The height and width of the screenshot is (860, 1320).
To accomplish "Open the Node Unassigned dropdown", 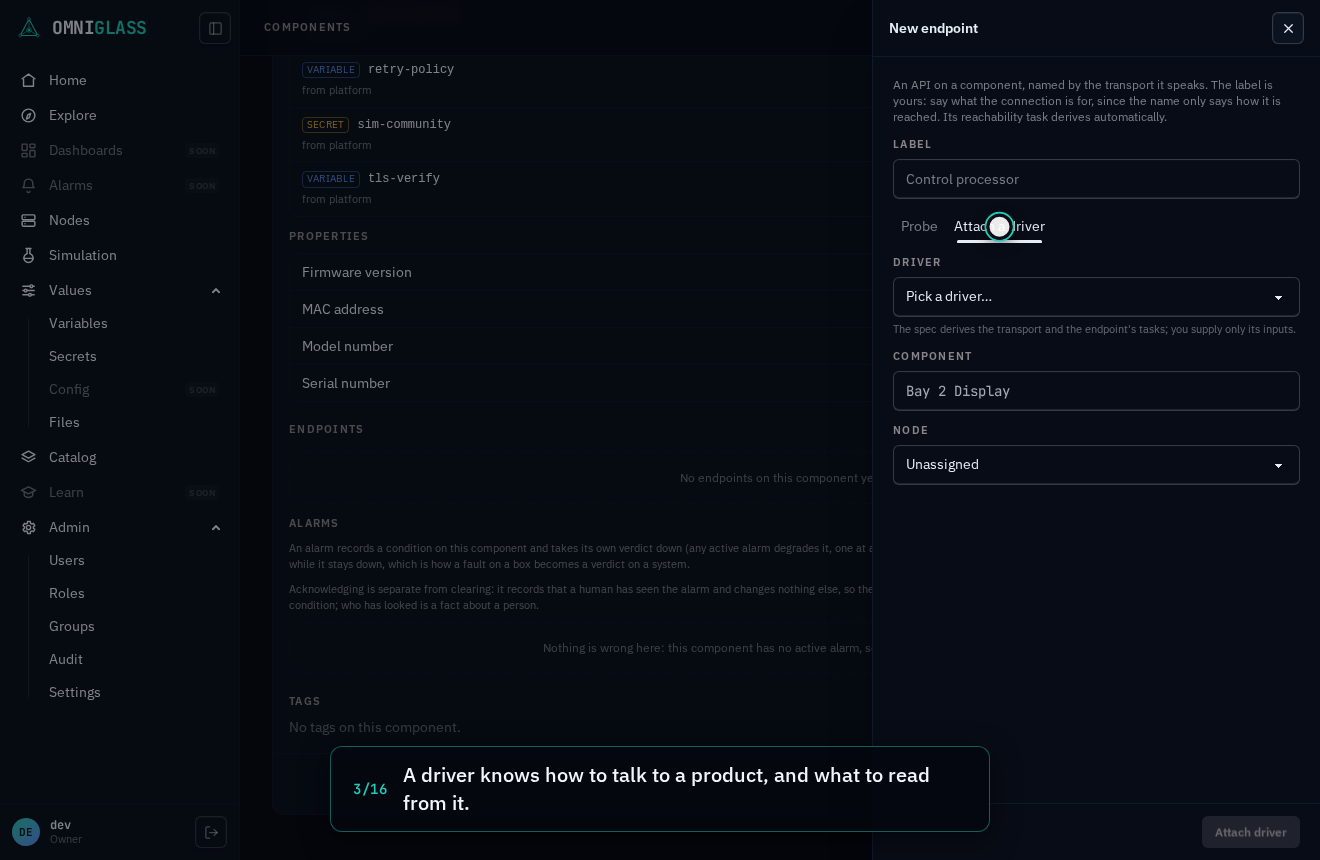I will click(1096, 465).
